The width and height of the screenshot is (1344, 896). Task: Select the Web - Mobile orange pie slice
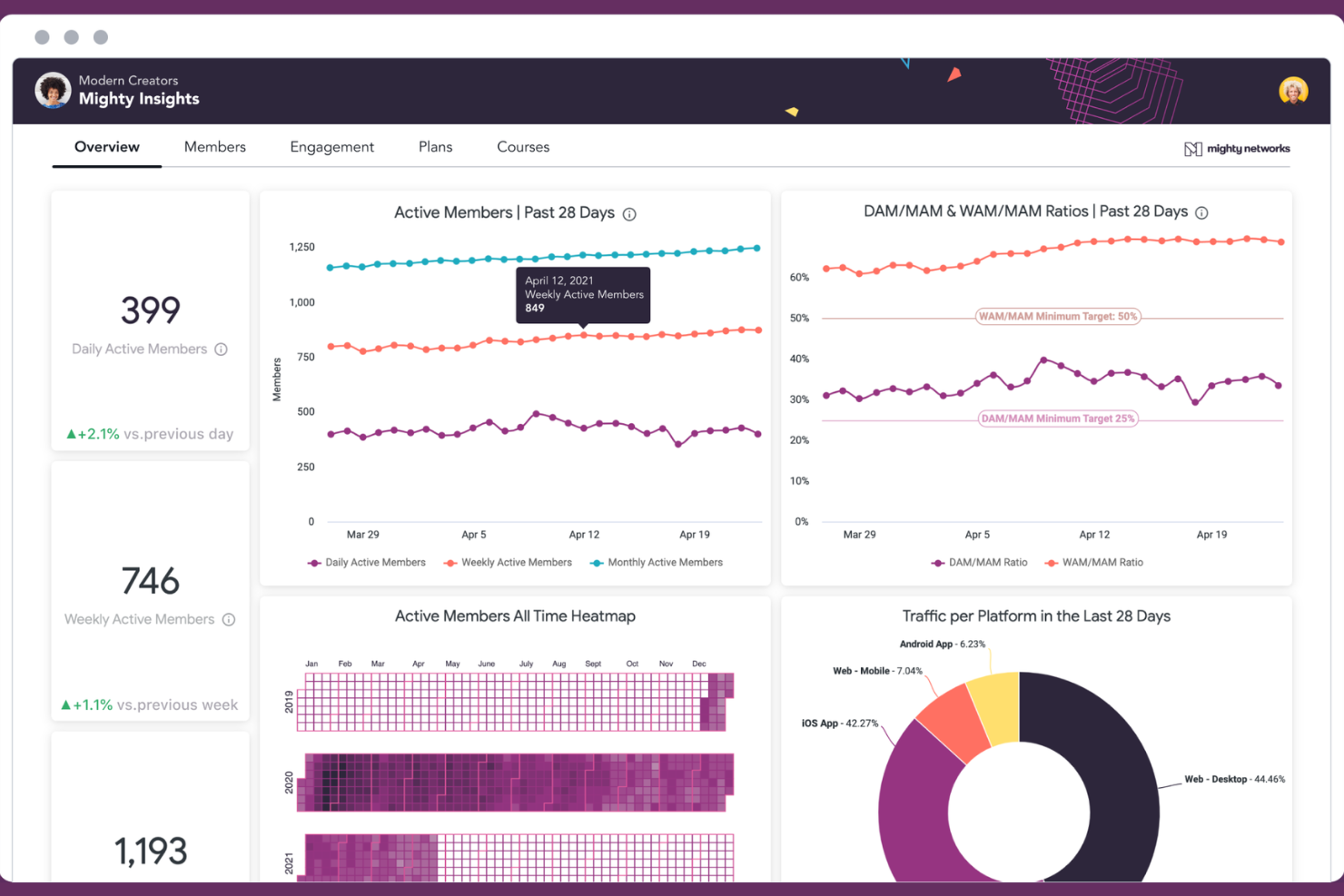pos(953,722)
